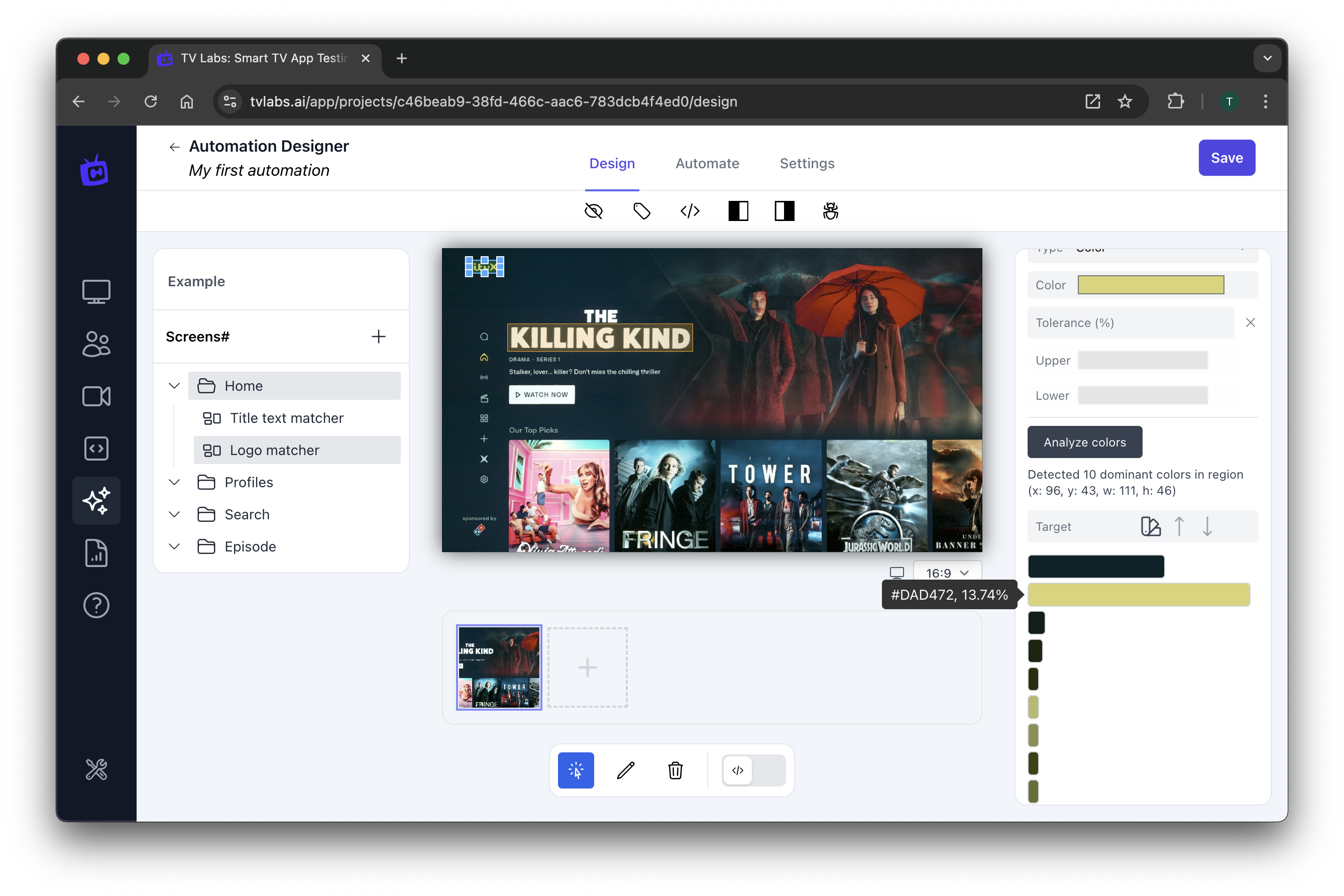1344x896 pixels.
Task: Click the TV Labs logo in sidebar
Action: pos(95,170)
